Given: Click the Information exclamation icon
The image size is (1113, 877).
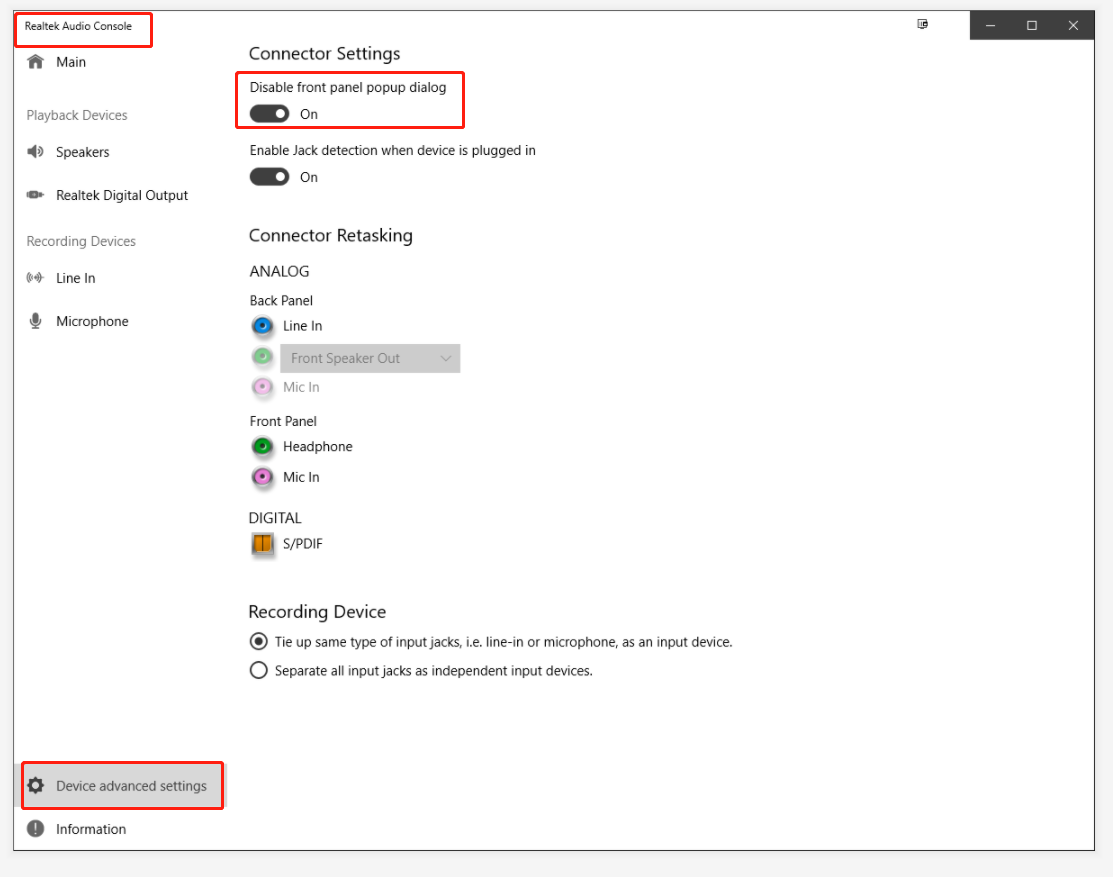Looking at the screenshot, I should pyautogui.click(x=35, y=829).
